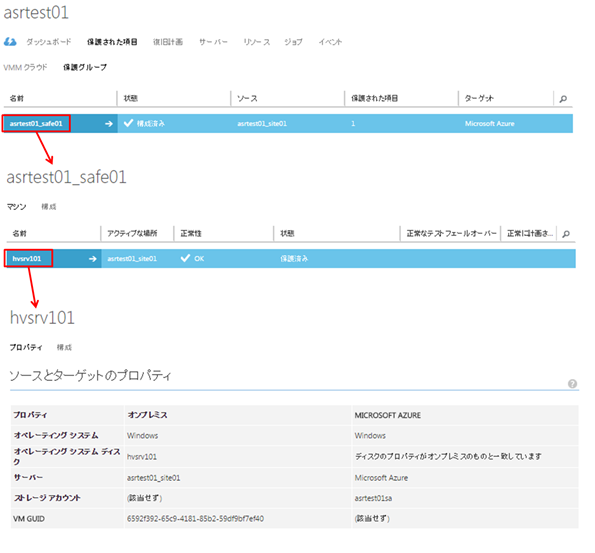Open 構成 tab under asrtest01_safe01
This screenshot has height=553, width=595.
[49, 207]
